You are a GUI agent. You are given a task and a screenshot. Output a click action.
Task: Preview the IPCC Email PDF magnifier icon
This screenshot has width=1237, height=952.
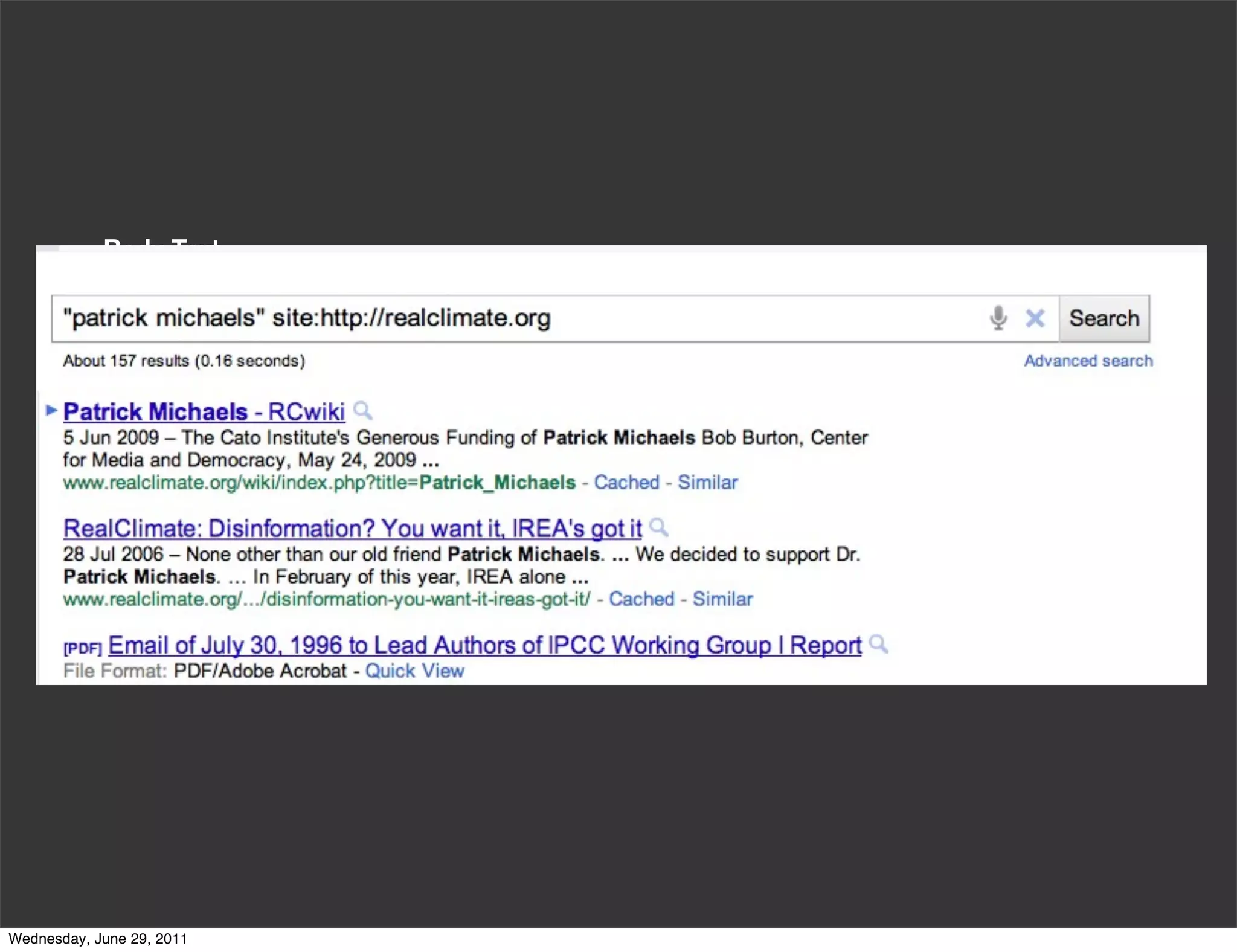879,645
